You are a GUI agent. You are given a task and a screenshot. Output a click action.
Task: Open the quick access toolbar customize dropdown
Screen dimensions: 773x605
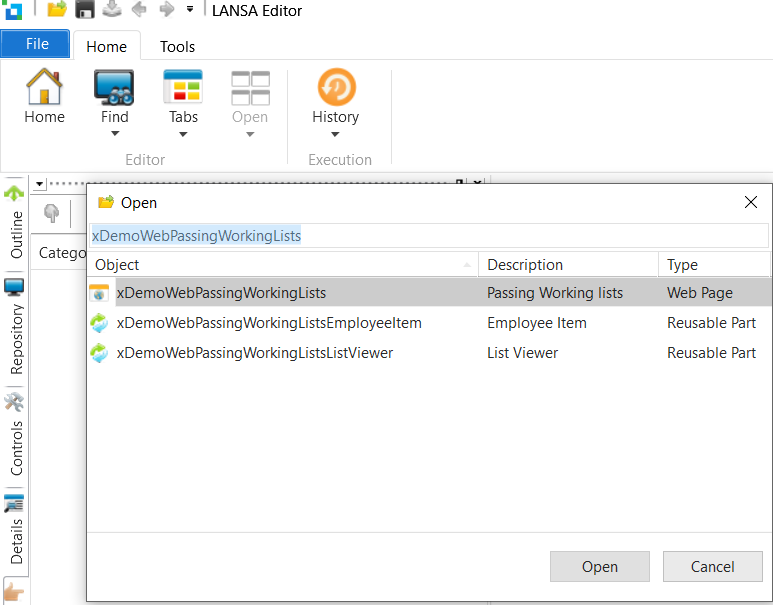190,10
